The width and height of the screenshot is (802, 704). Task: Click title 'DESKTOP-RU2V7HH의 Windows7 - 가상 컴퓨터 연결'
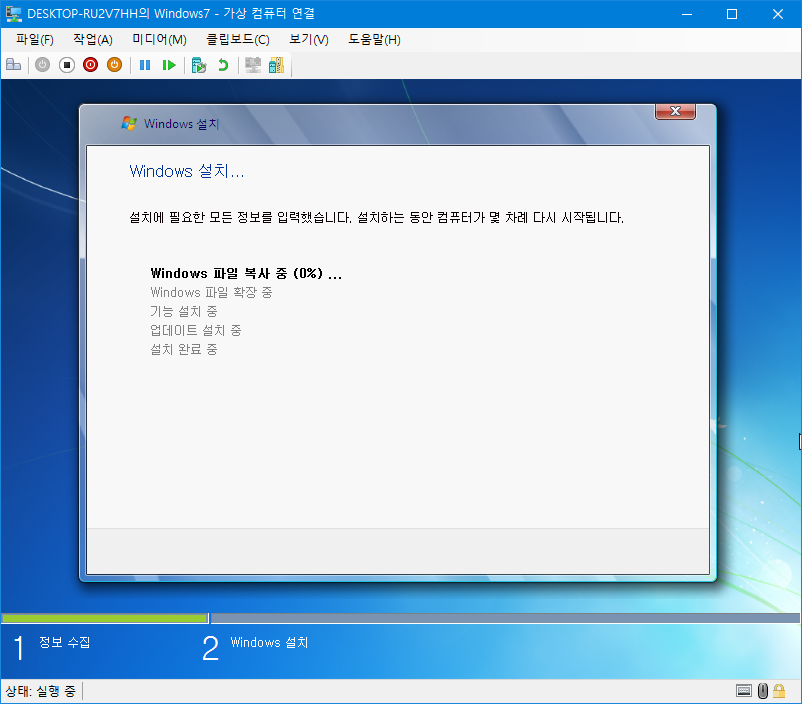pyautogui.click(x=171, y=14)
